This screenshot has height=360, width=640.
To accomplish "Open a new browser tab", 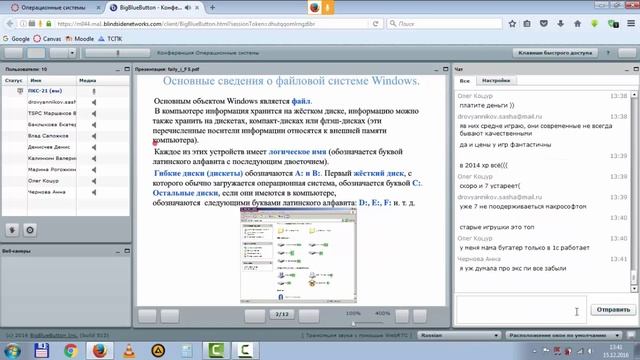I will point(212,7).
